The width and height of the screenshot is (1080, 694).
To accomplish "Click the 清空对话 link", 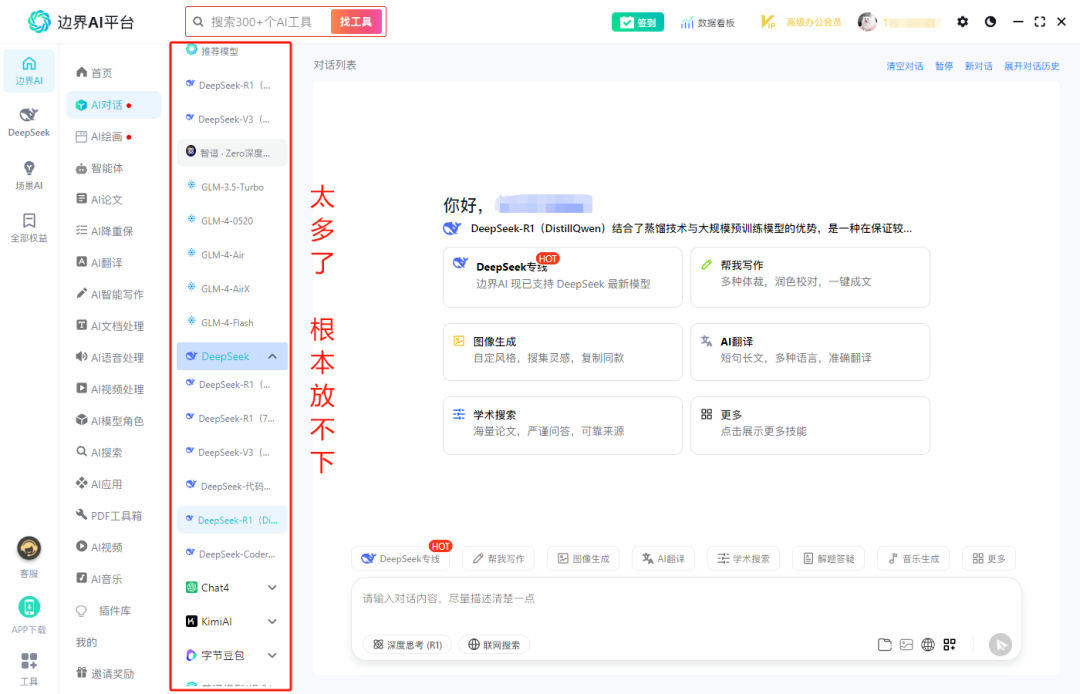I will click(x=904, y=66).
